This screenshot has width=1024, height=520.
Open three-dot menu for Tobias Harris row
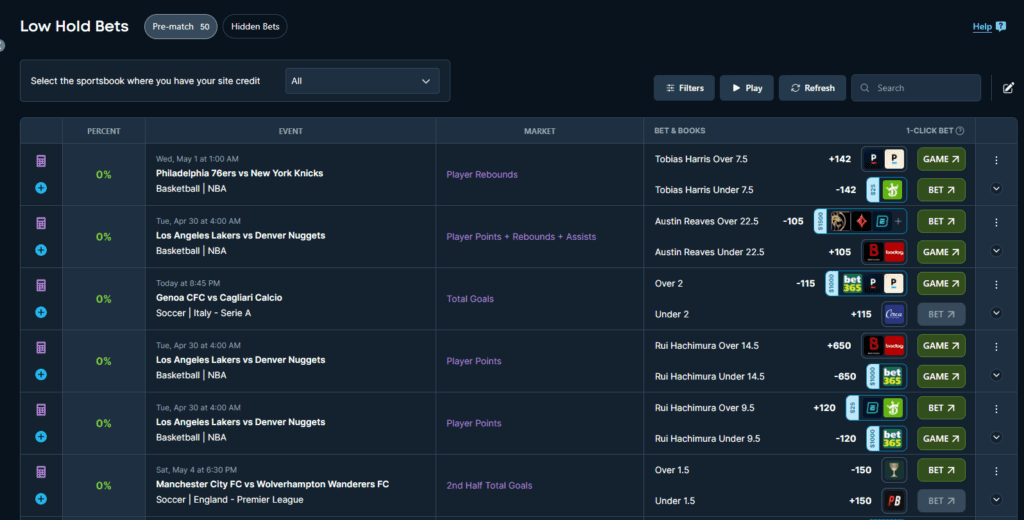coord(996,160)
